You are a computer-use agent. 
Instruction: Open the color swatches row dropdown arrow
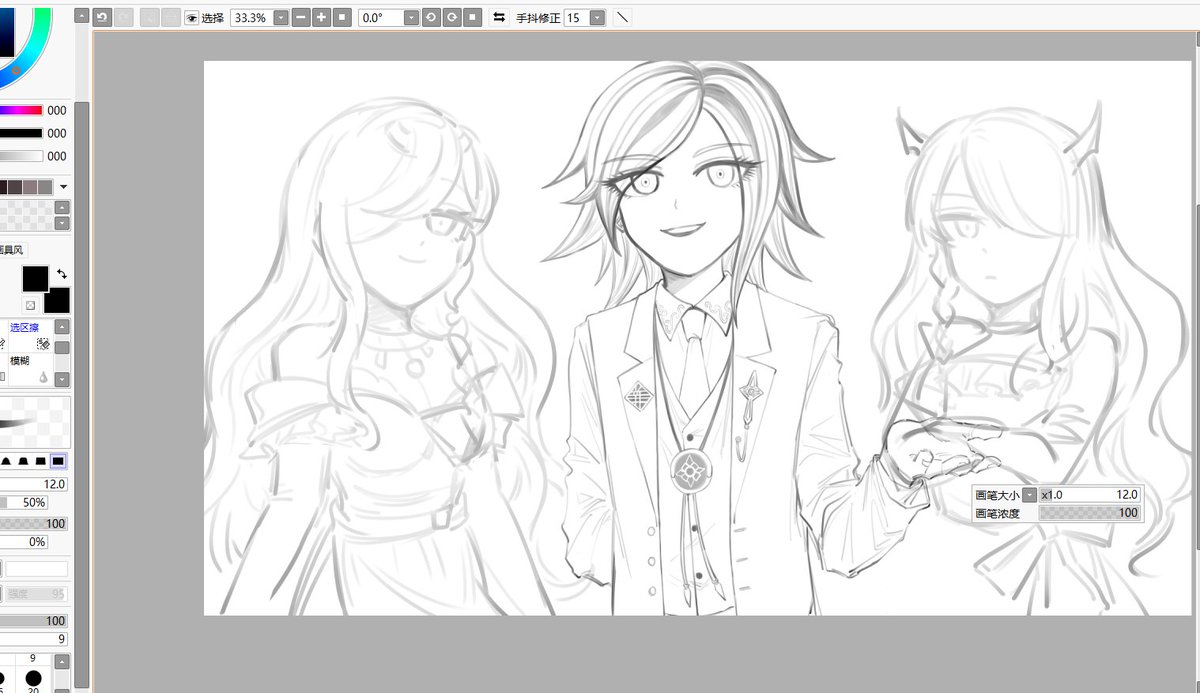(x=64, y=187)
